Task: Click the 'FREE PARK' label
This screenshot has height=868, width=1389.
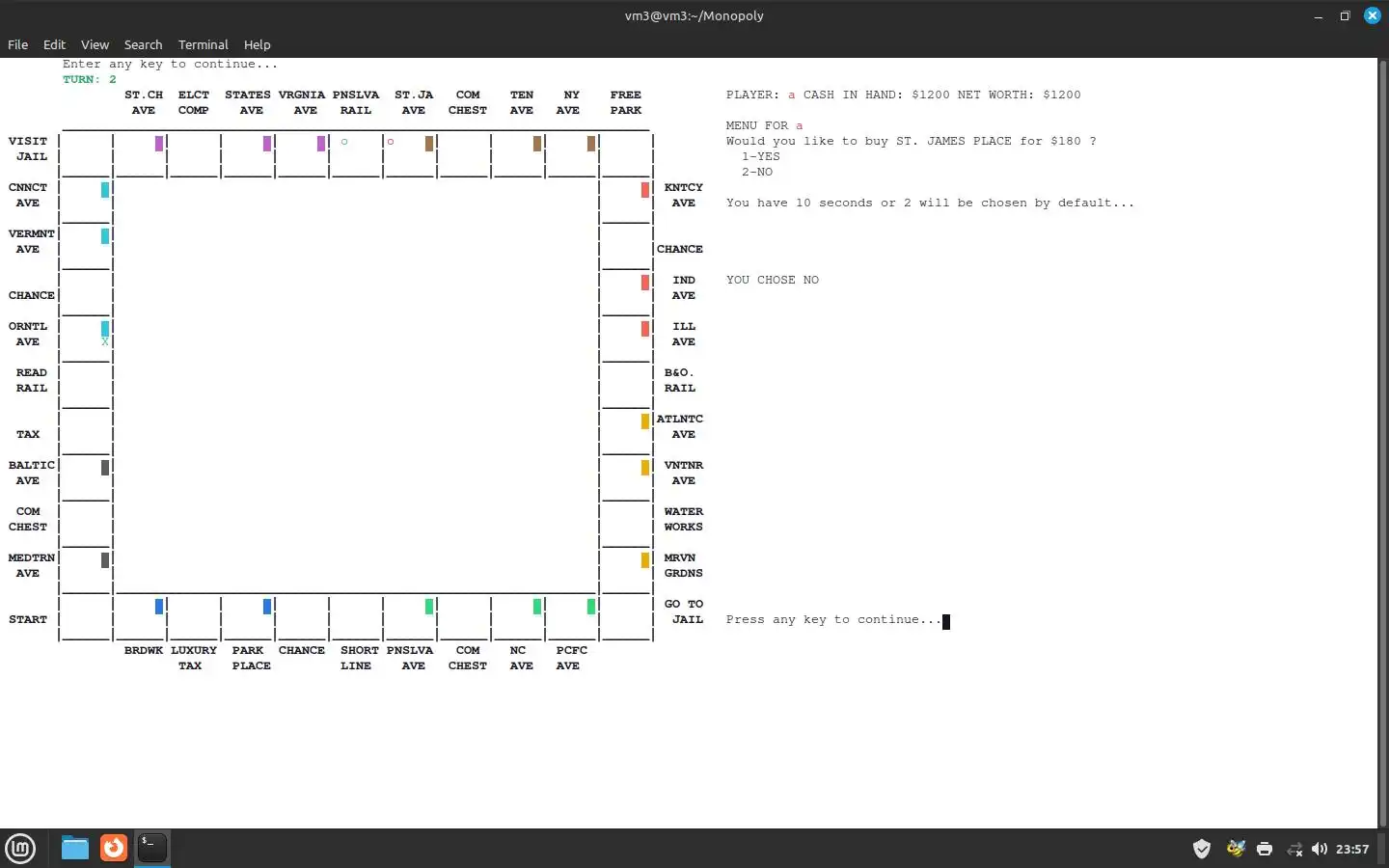Action: (x=626, y=102)
